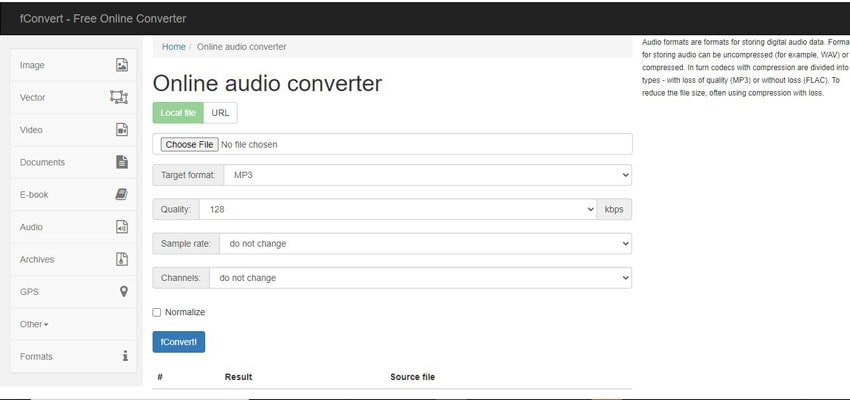
Task: Switch to the Local file tab
Action: point(178,113)
